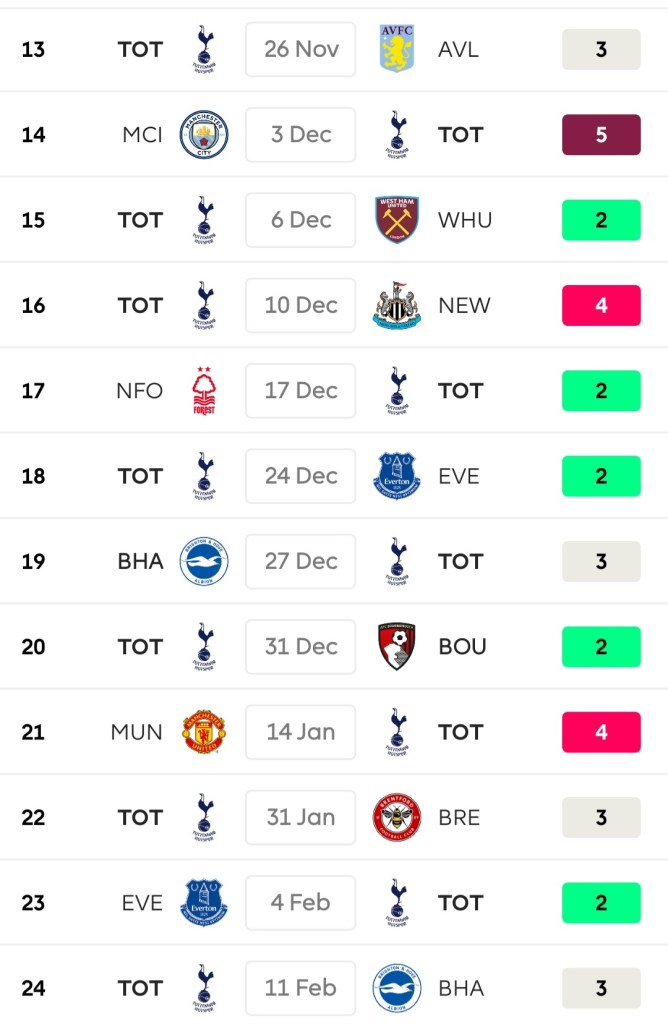Image resolution: width=668 pixels, height=1024 pixels.
Task: Select the 10 Dec fixture date box
Action: (x=301, y=305)
